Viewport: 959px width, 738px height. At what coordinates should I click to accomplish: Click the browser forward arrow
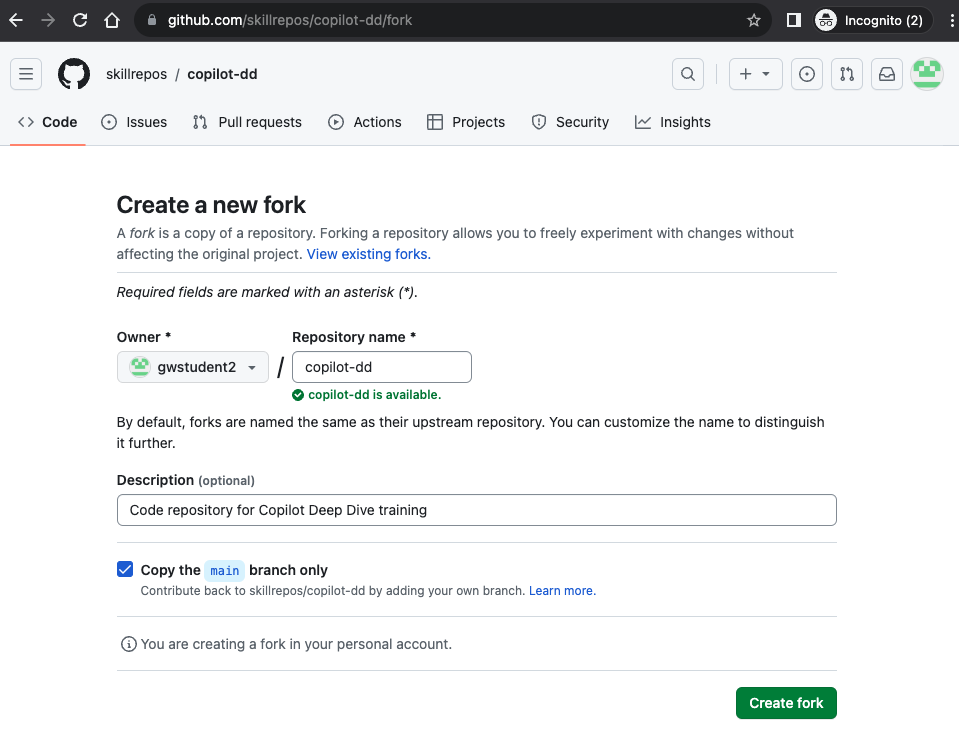[x=48, y=20]
